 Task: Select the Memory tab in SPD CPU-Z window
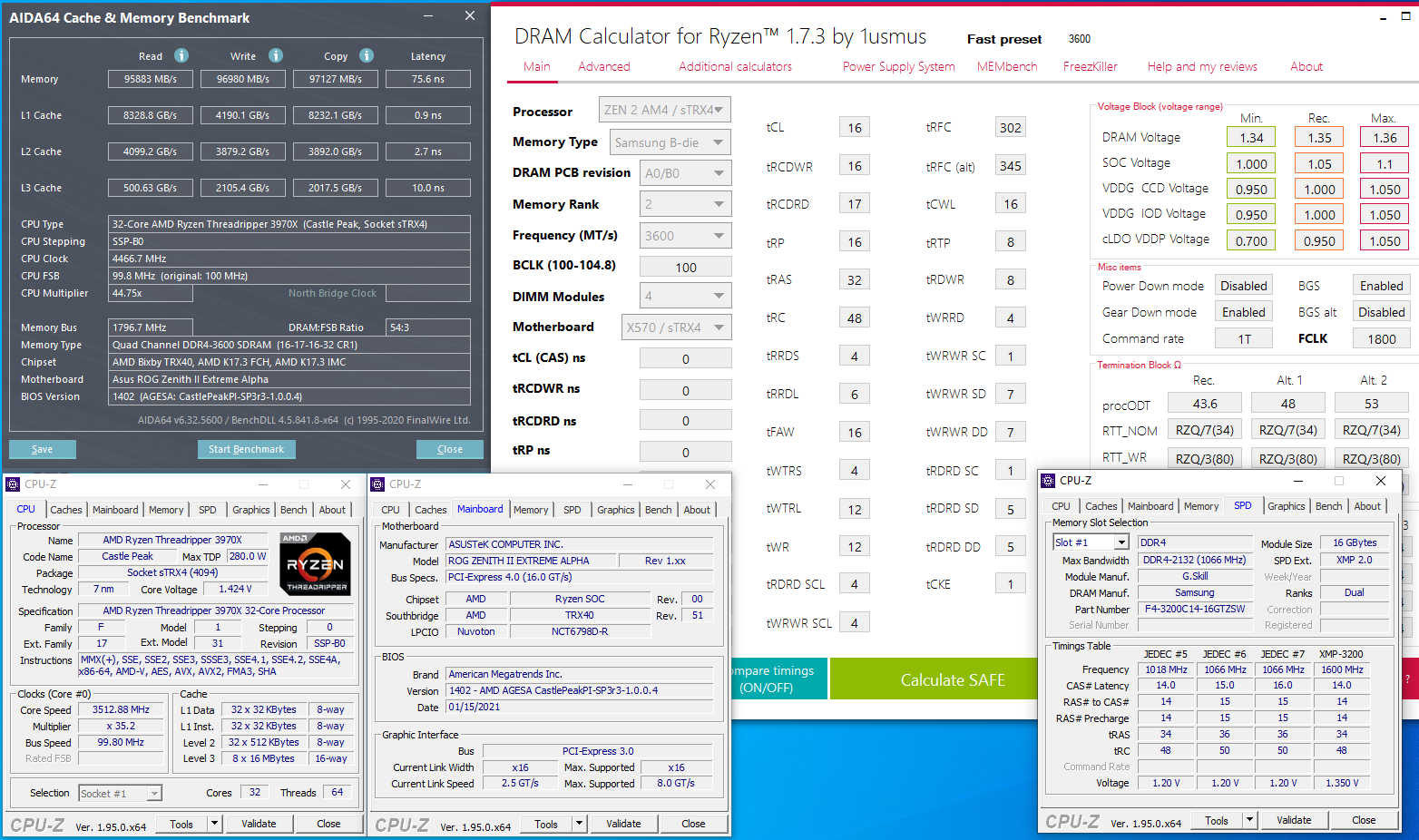[x=1201, y=506]
